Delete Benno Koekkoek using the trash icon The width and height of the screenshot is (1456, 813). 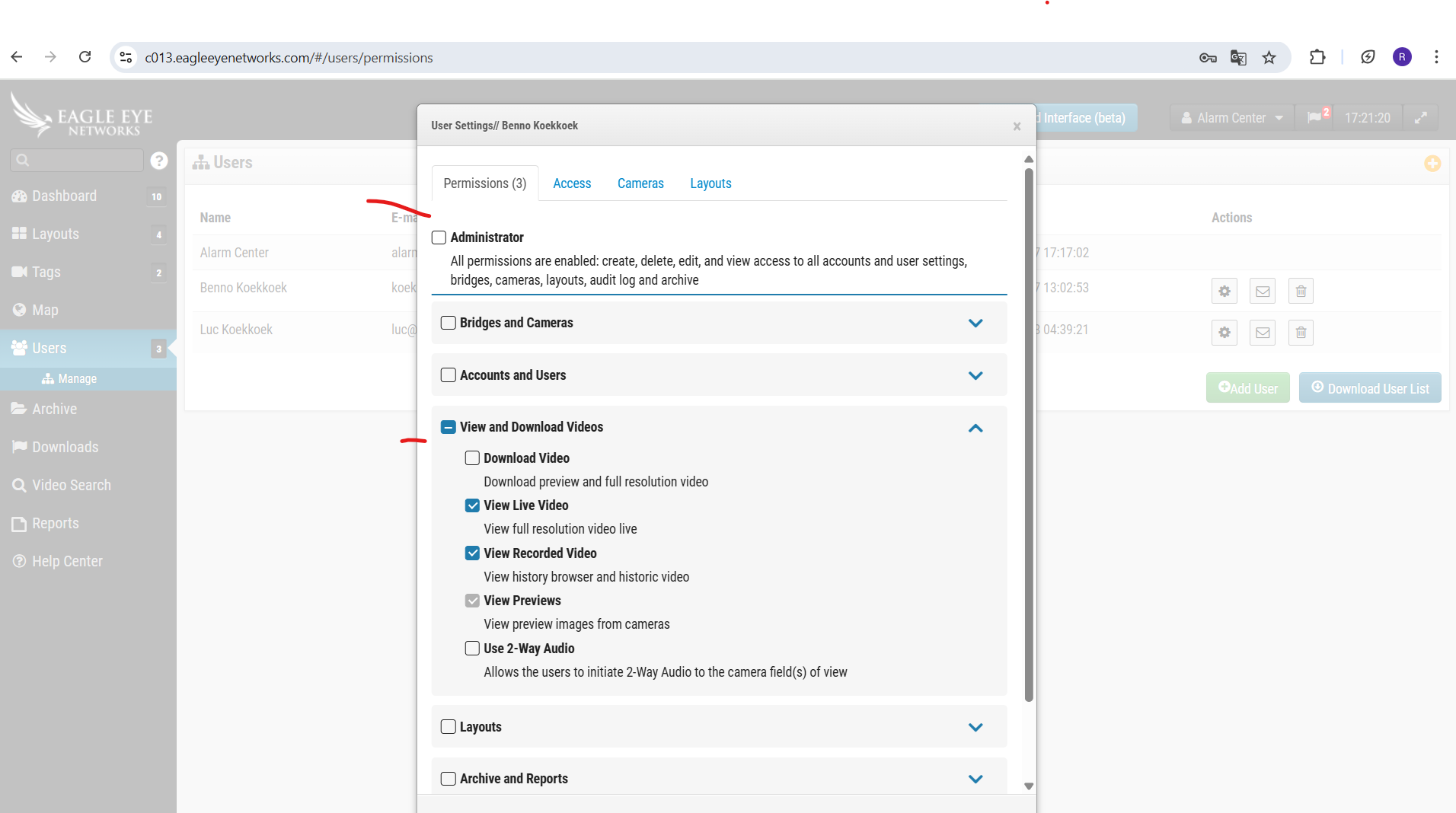click(1300, 291)
